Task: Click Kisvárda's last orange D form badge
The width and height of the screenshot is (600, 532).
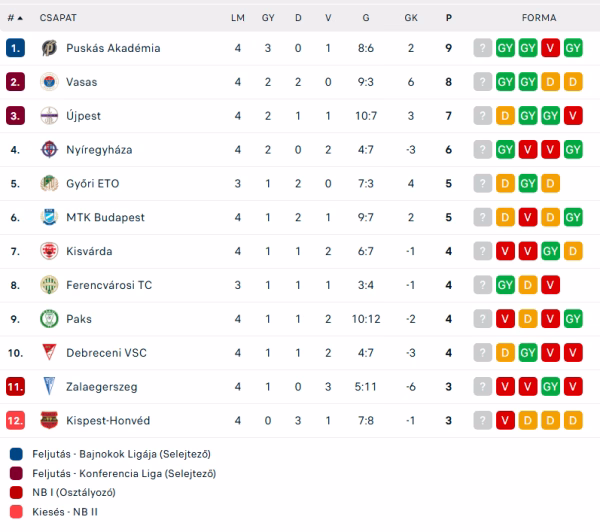Action: [x=573, y=251]
